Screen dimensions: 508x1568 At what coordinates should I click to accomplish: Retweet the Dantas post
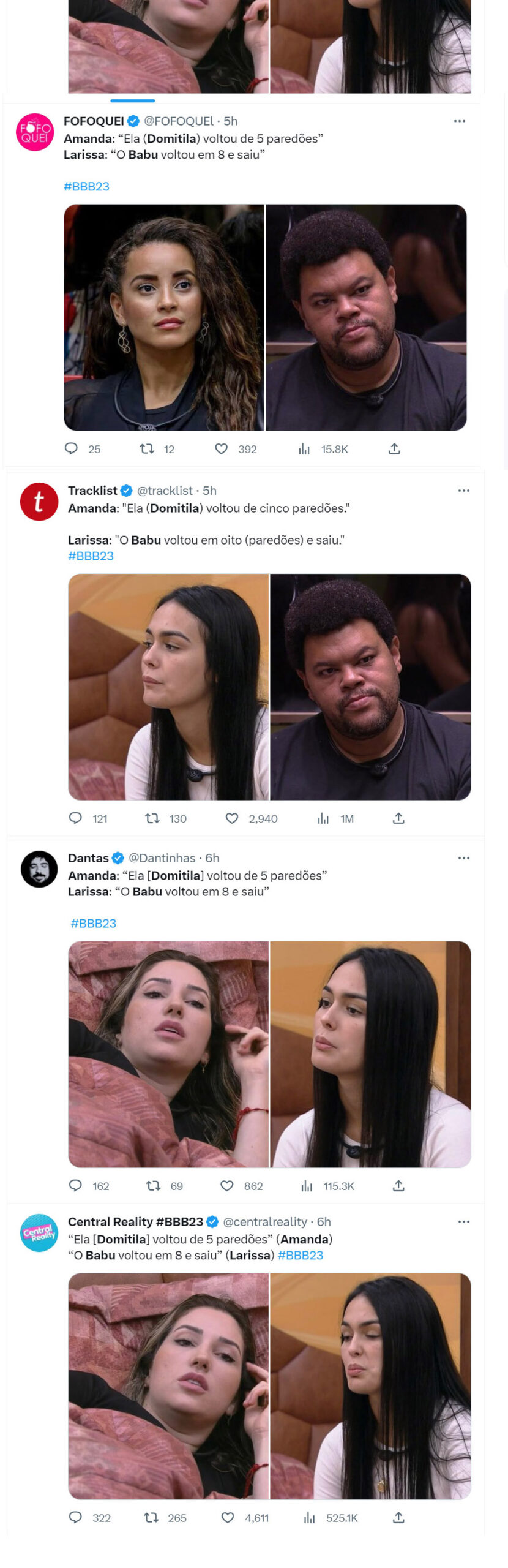point(153,1186)
